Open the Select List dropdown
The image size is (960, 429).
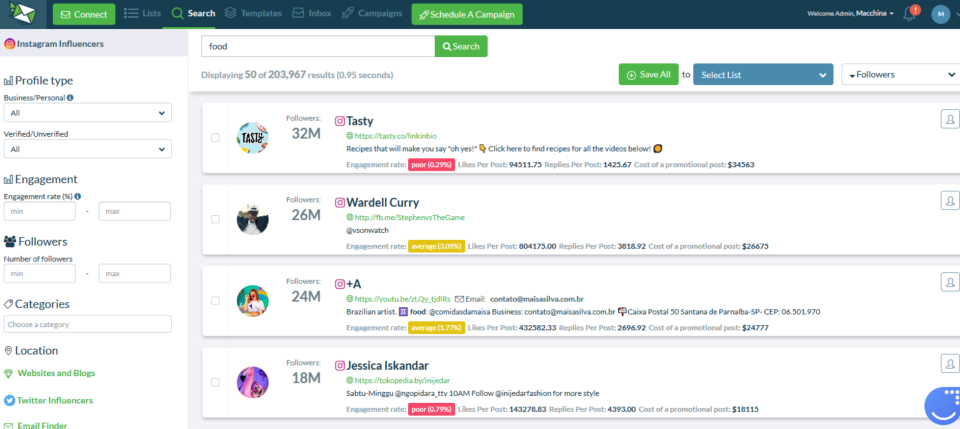click(763, 75)
